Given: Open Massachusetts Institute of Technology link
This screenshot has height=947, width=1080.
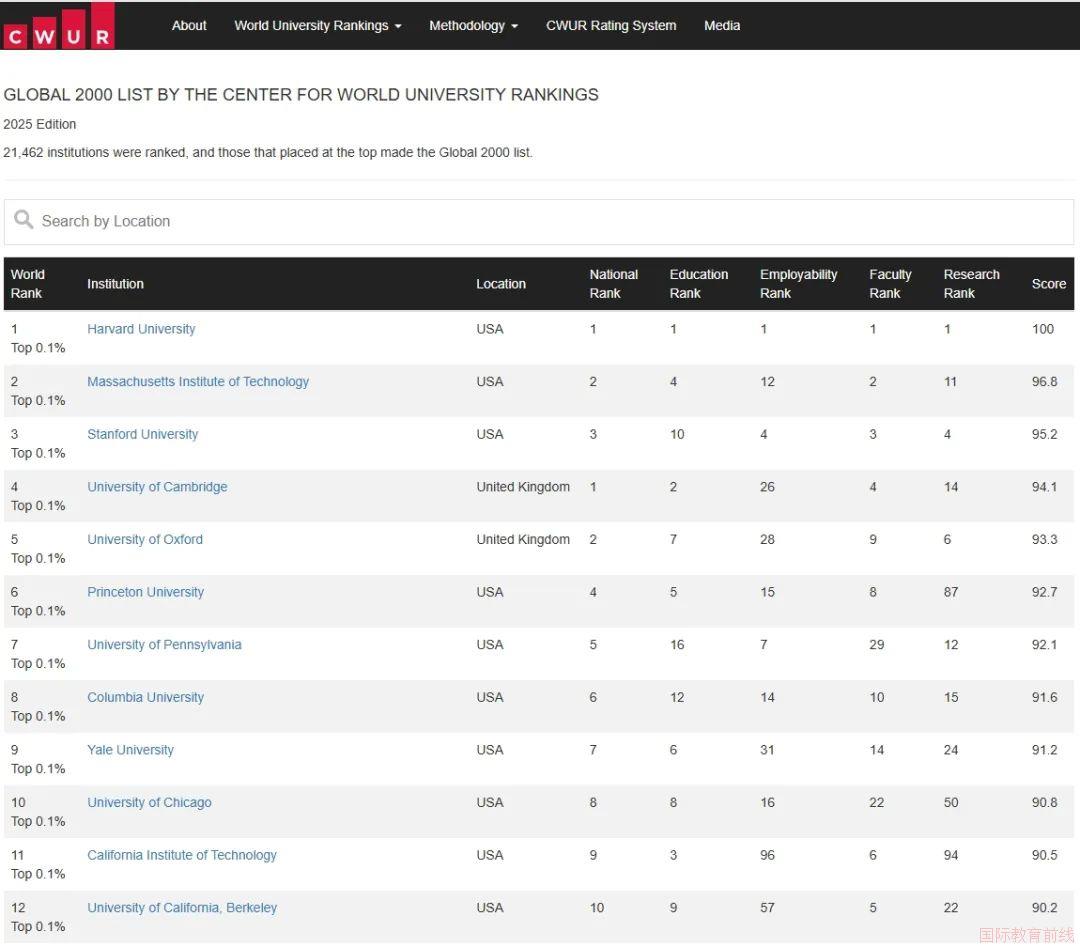Looking at the screenshot, I should 198,382.
